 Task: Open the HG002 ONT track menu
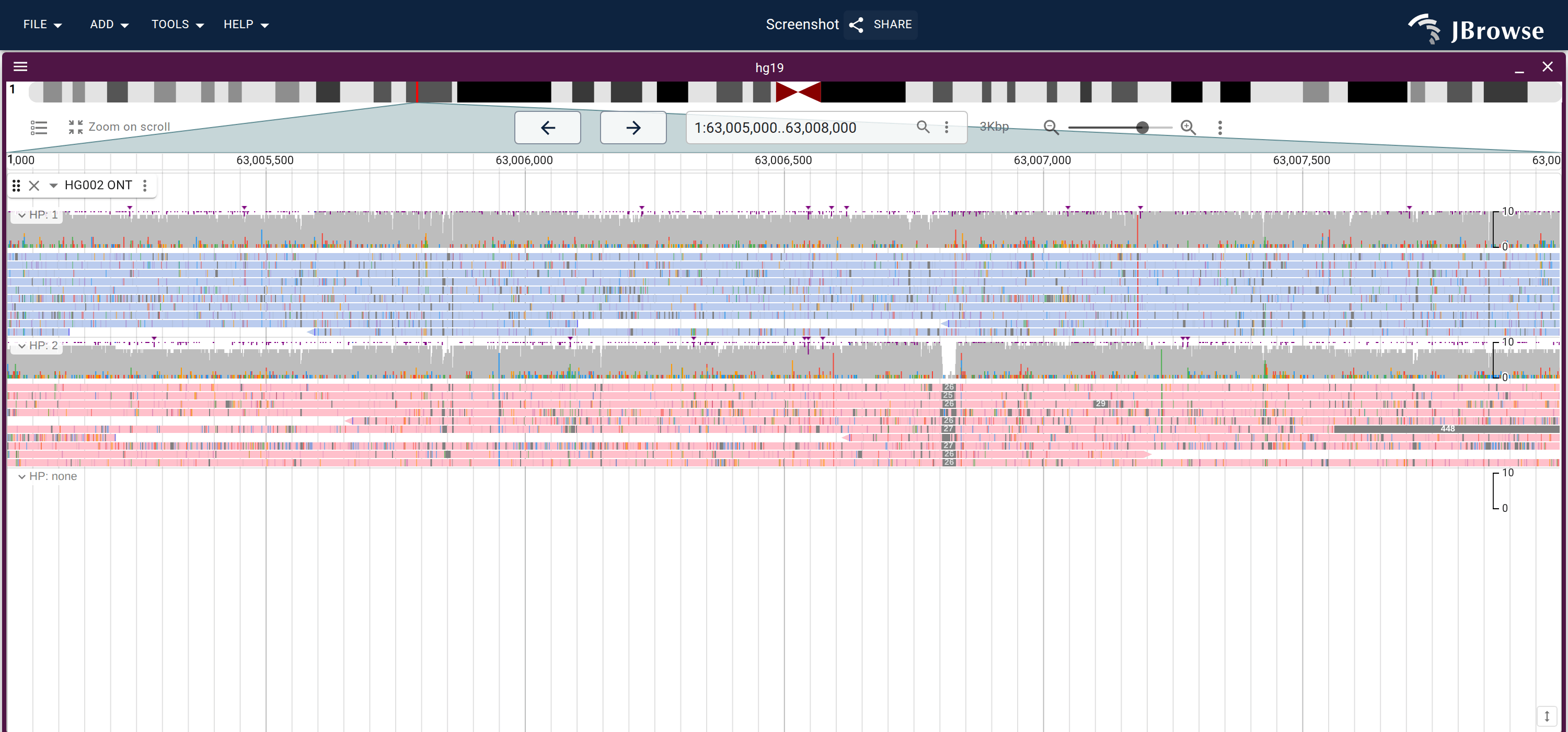coord(145,185)
